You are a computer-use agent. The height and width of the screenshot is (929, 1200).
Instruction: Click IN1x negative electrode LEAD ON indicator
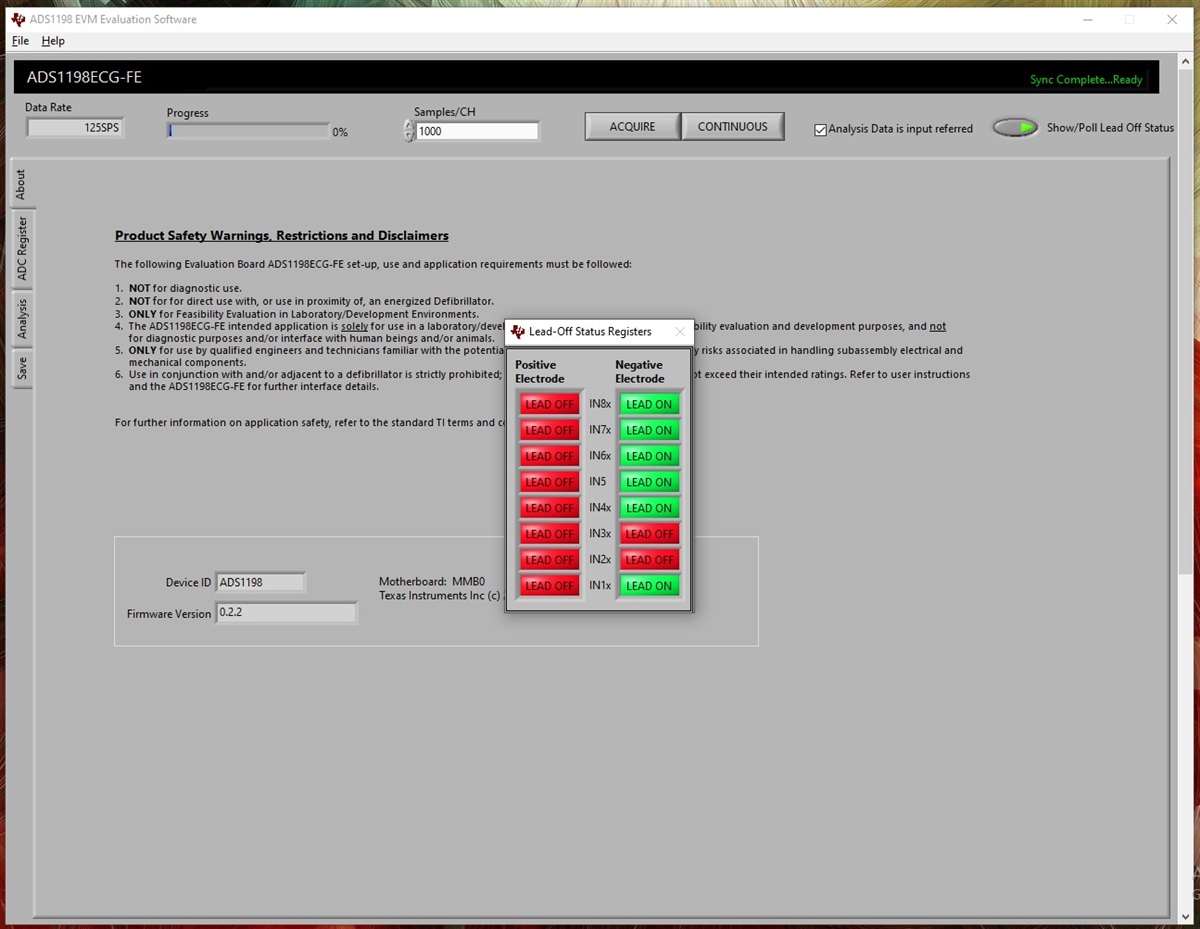tap(649, 586)
